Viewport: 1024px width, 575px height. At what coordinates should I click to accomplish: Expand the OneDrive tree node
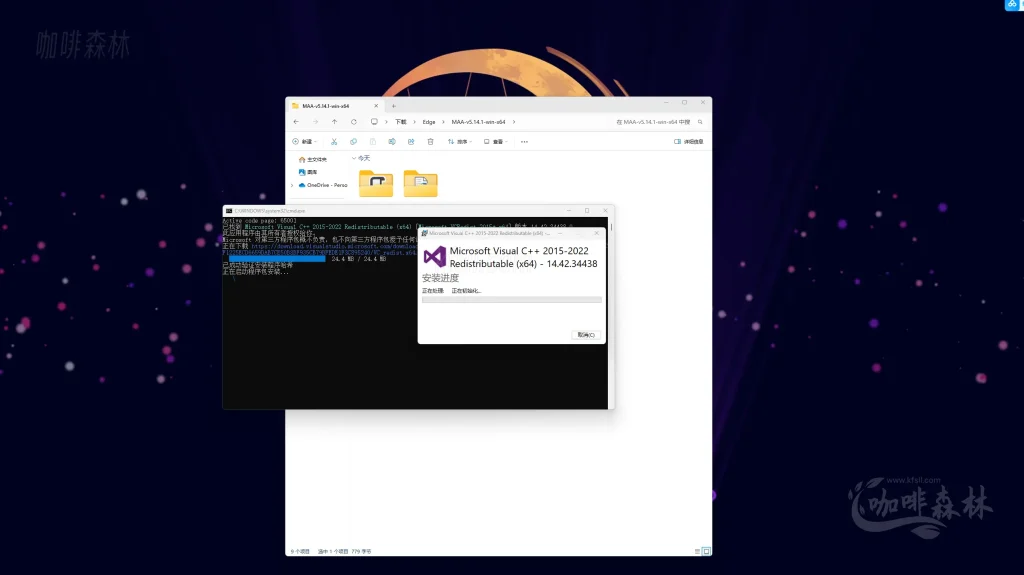(292, 185)
